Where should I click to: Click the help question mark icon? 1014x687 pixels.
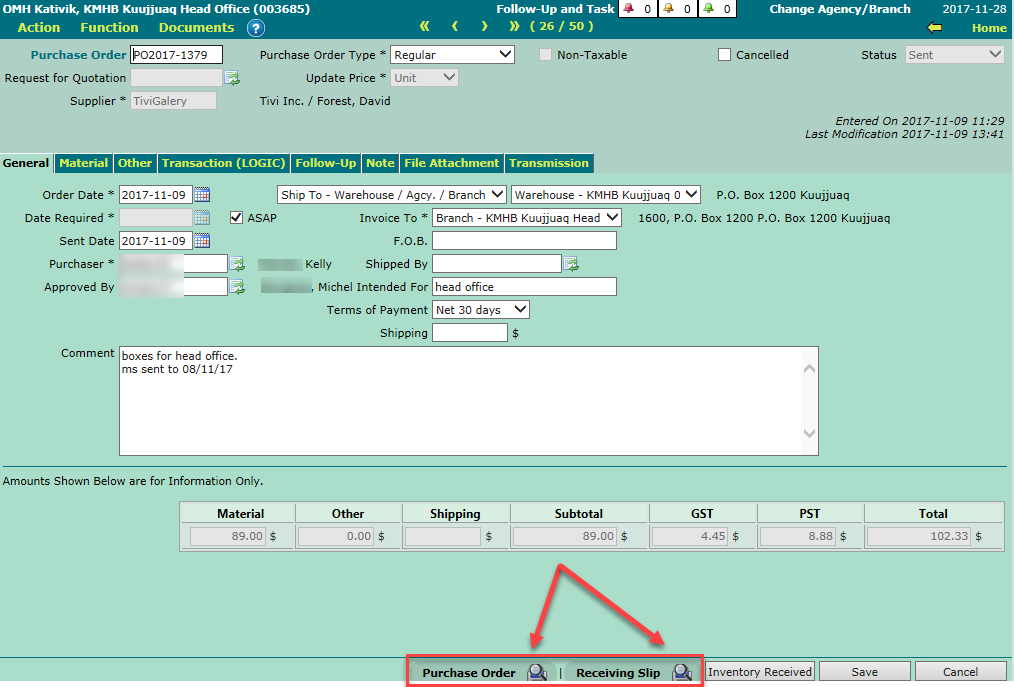tap(256, 28)
